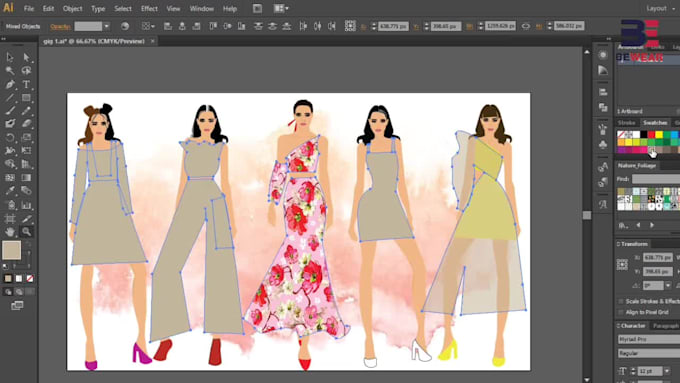
Task: Select the Hand tool
Action: click(x=10, y=232)
